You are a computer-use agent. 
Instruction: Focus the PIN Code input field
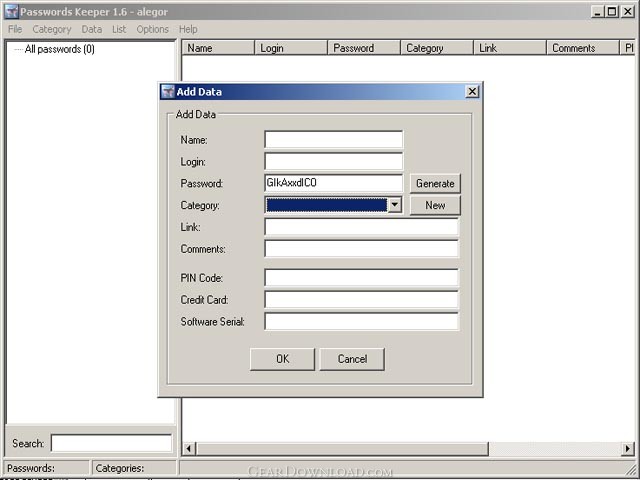(362, 278)
